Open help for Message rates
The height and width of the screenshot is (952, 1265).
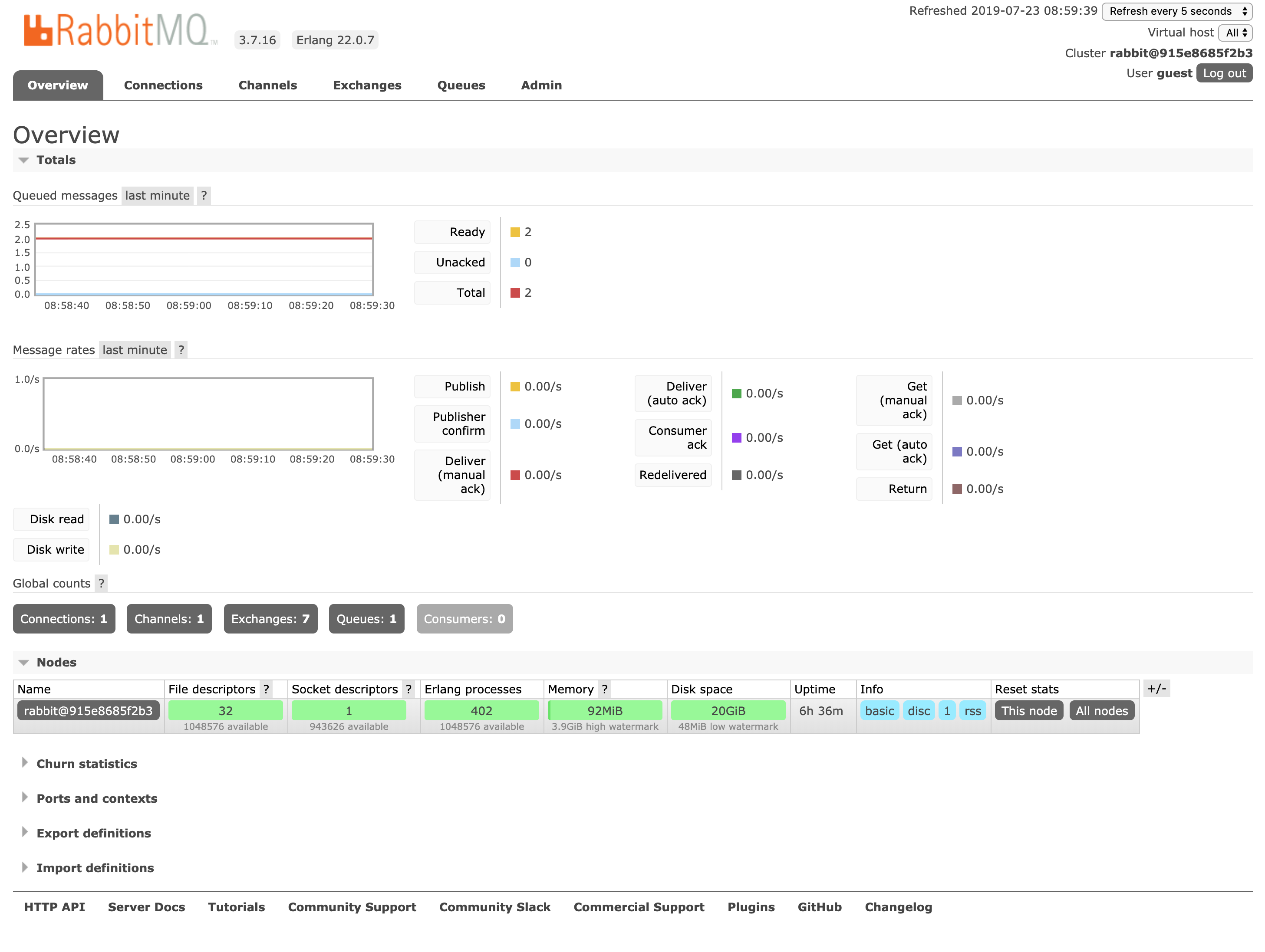tap(181, 350)
